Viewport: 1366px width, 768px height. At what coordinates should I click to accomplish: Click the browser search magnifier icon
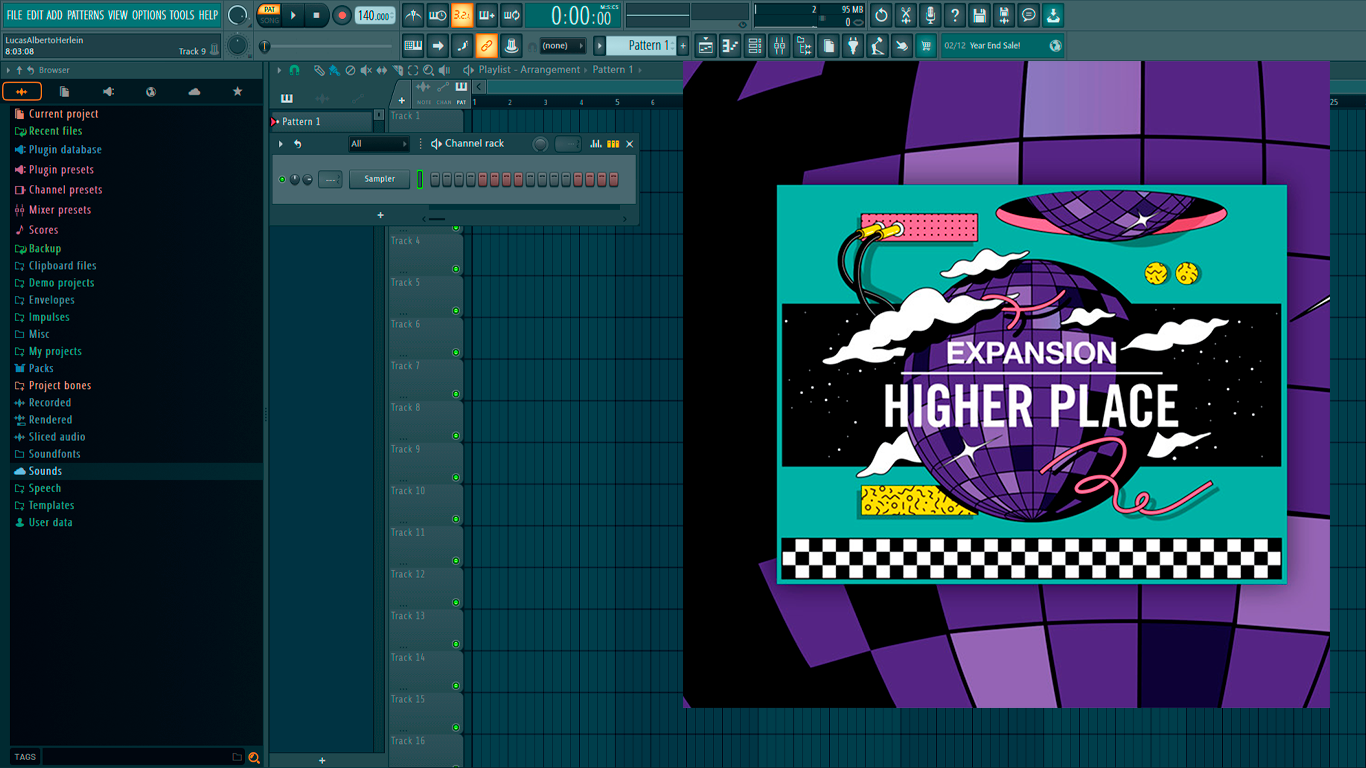click(254, 757)
